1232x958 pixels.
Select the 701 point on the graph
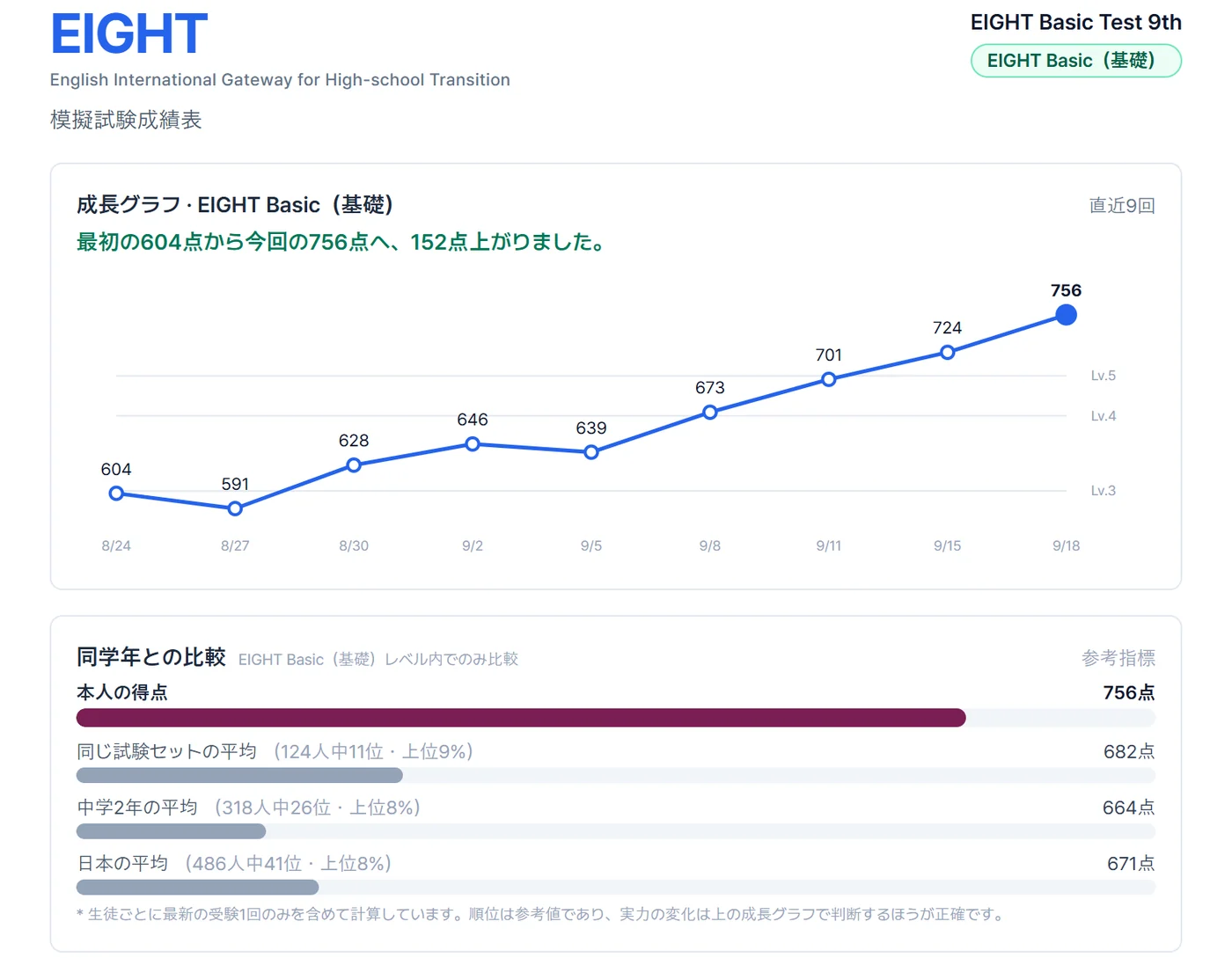coord(828,379)
